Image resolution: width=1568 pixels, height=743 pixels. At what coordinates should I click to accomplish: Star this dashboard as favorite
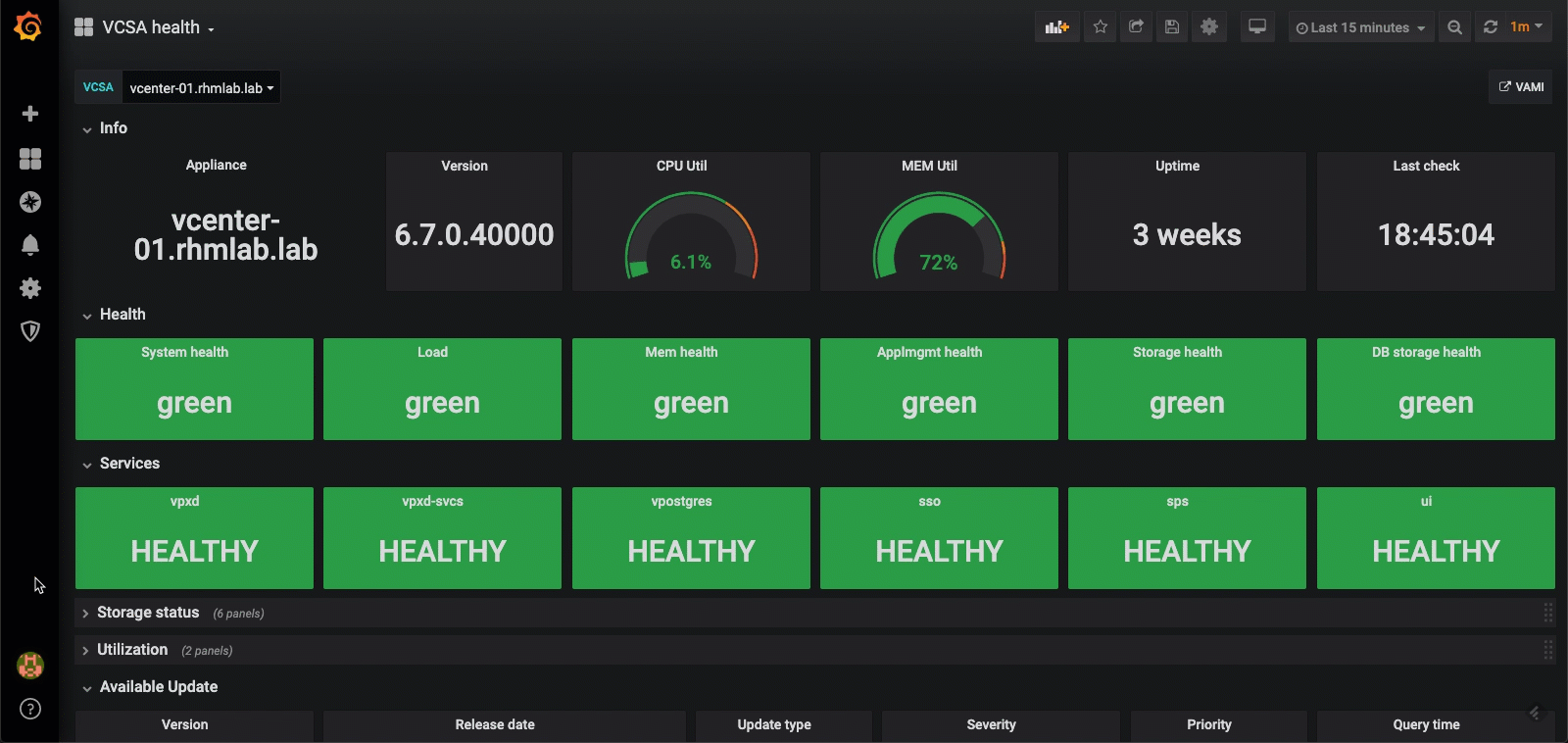click(1101, 27)
